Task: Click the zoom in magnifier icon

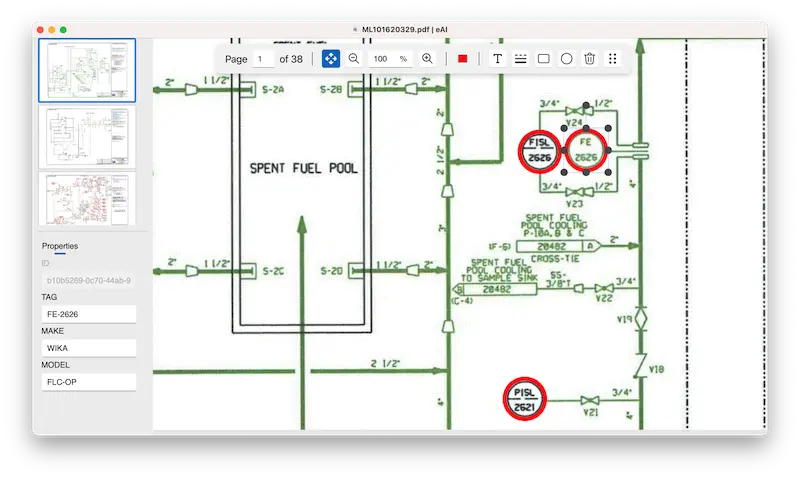Action: tap(427, 59)
